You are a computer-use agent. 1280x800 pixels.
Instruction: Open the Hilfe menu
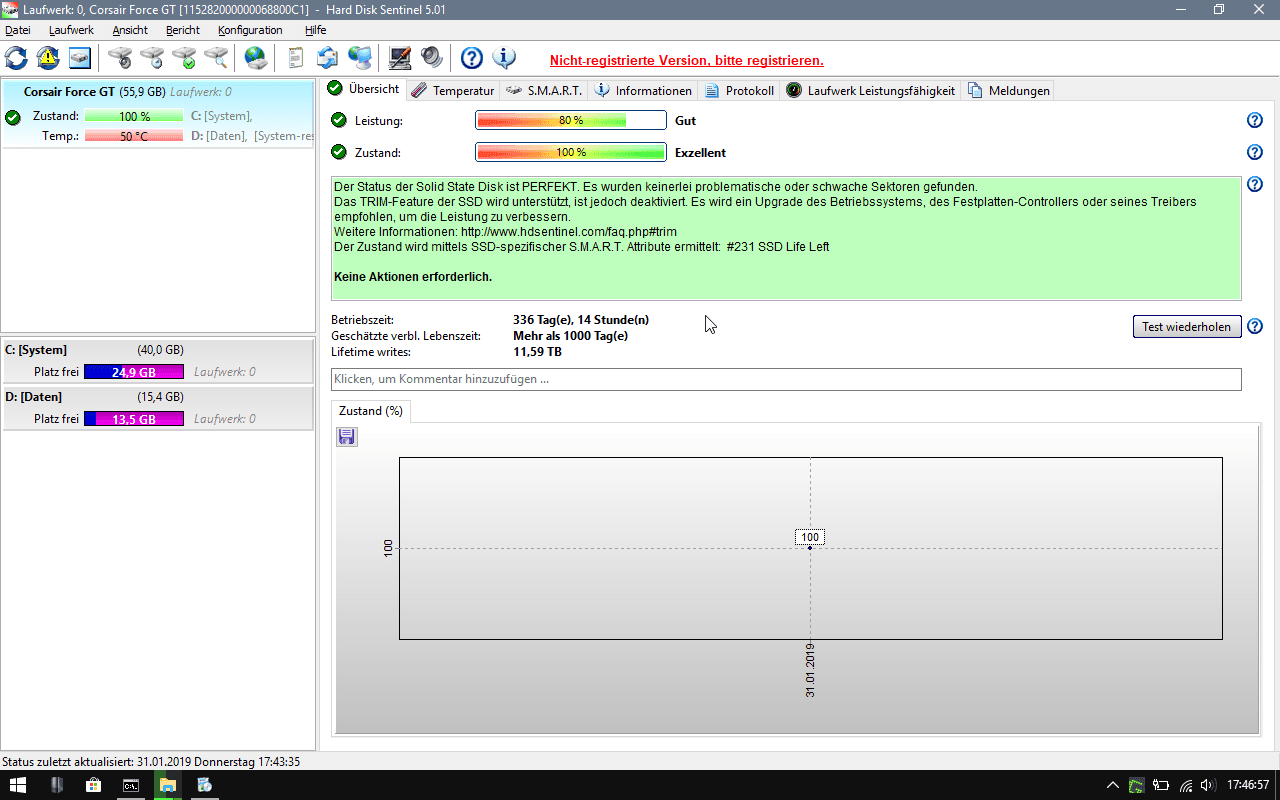point(316,30)
